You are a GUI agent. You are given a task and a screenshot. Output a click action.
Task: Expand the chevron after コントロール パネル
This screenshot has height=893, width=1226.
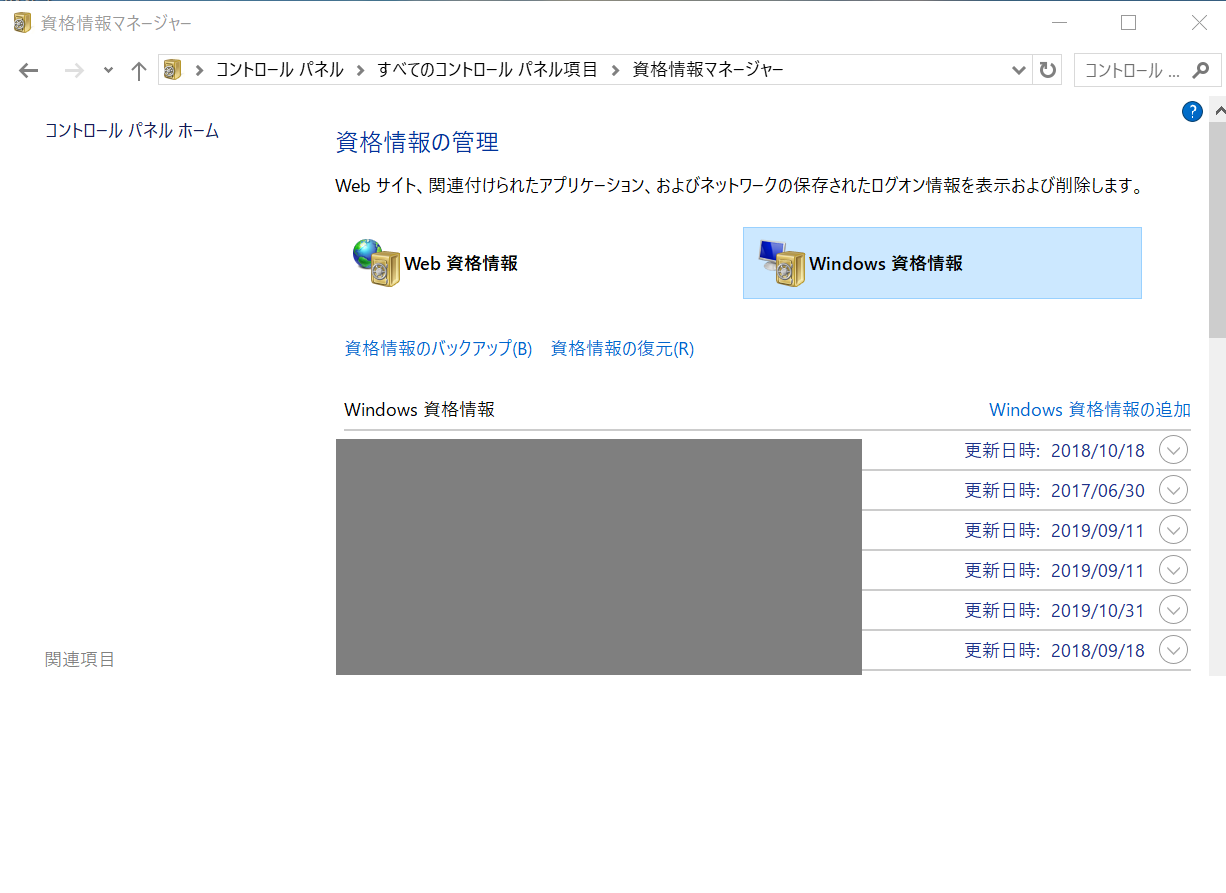tap(360, 70)
